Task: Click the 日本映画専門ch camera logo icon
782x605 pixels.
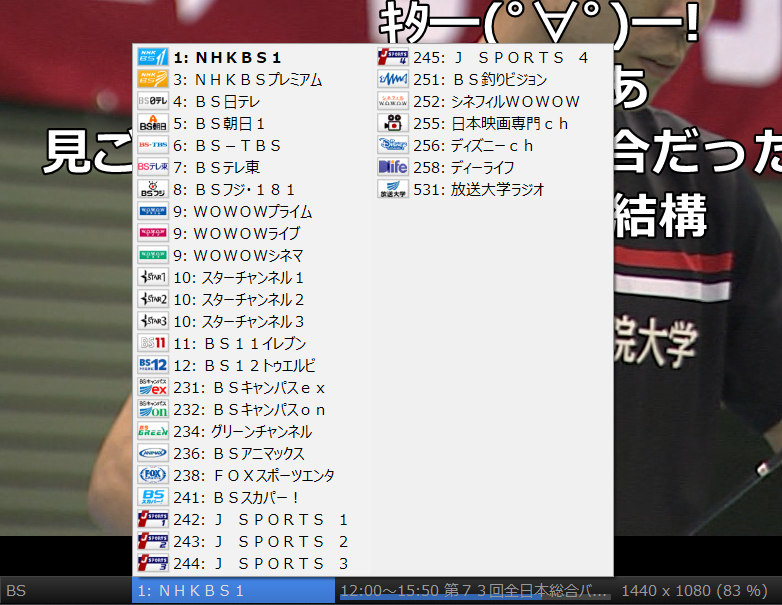Action: [x=392, y=123]
